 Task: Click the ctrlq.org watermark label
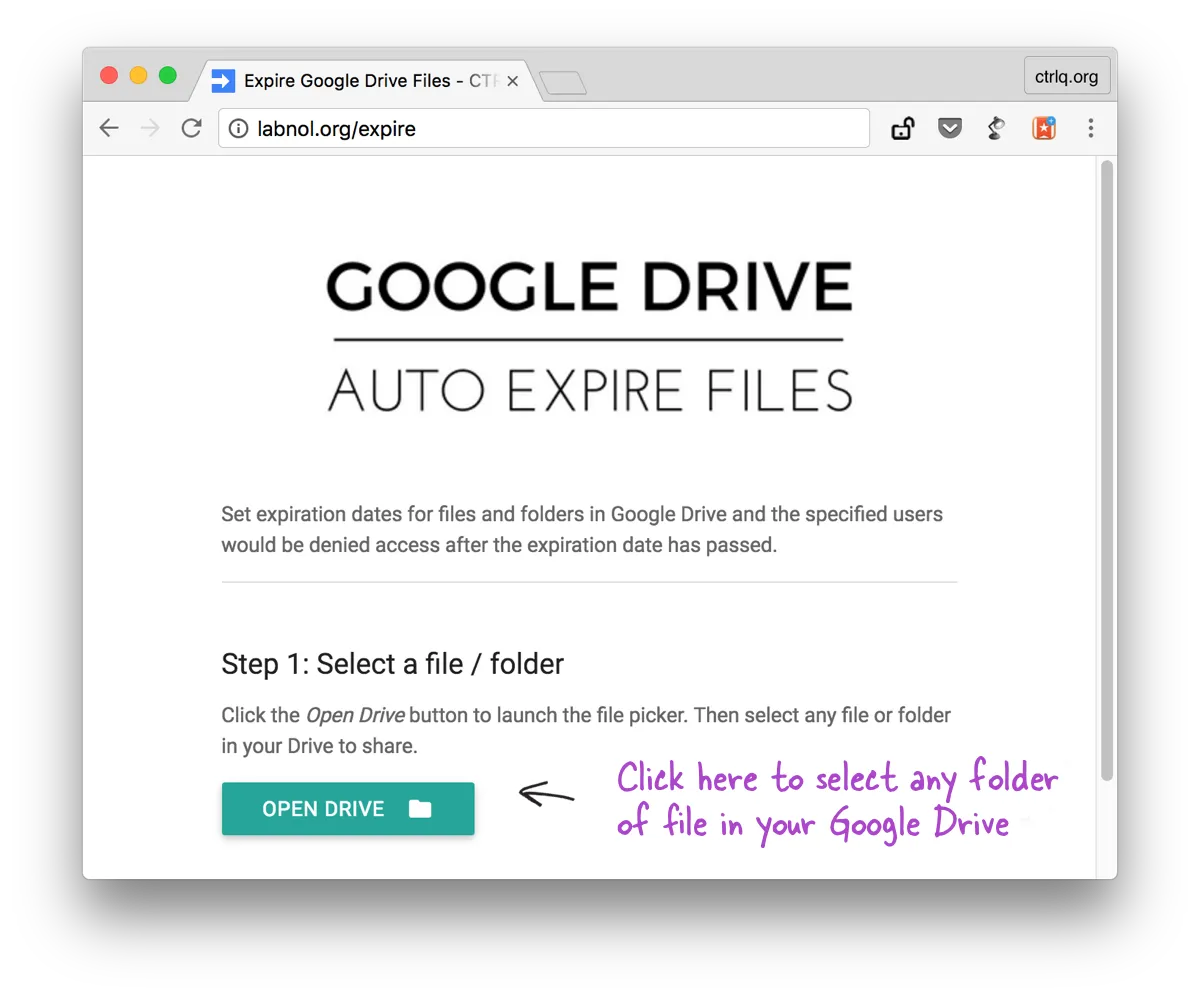point(1066,75)
